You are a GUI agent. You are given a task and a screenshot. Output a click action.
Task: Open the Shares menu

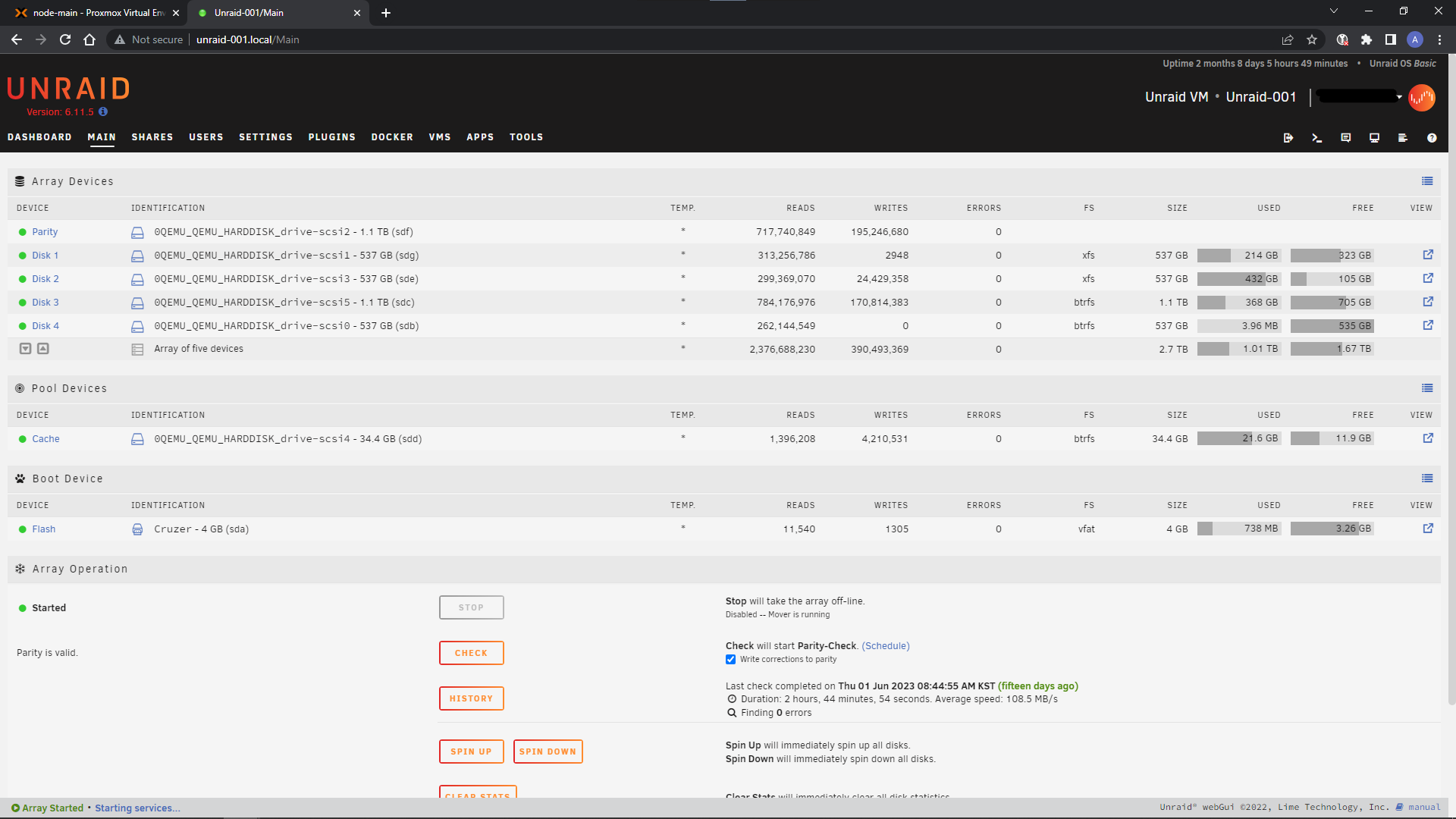pos(152,137)
